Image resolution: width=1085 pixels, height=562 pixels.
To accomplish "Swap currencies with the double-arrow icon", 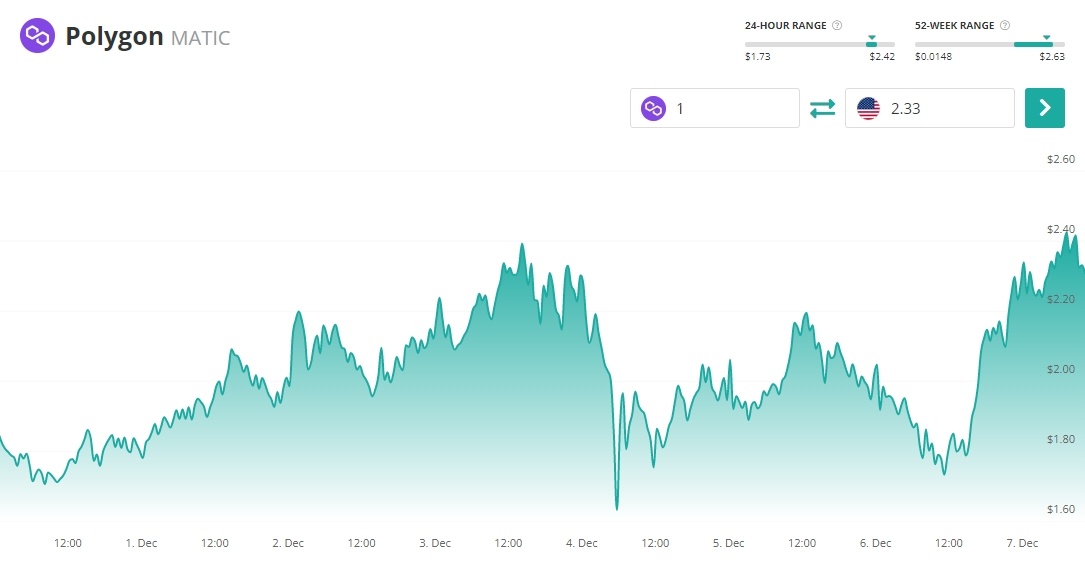I will pyautogui.click(x=822, y=108).
